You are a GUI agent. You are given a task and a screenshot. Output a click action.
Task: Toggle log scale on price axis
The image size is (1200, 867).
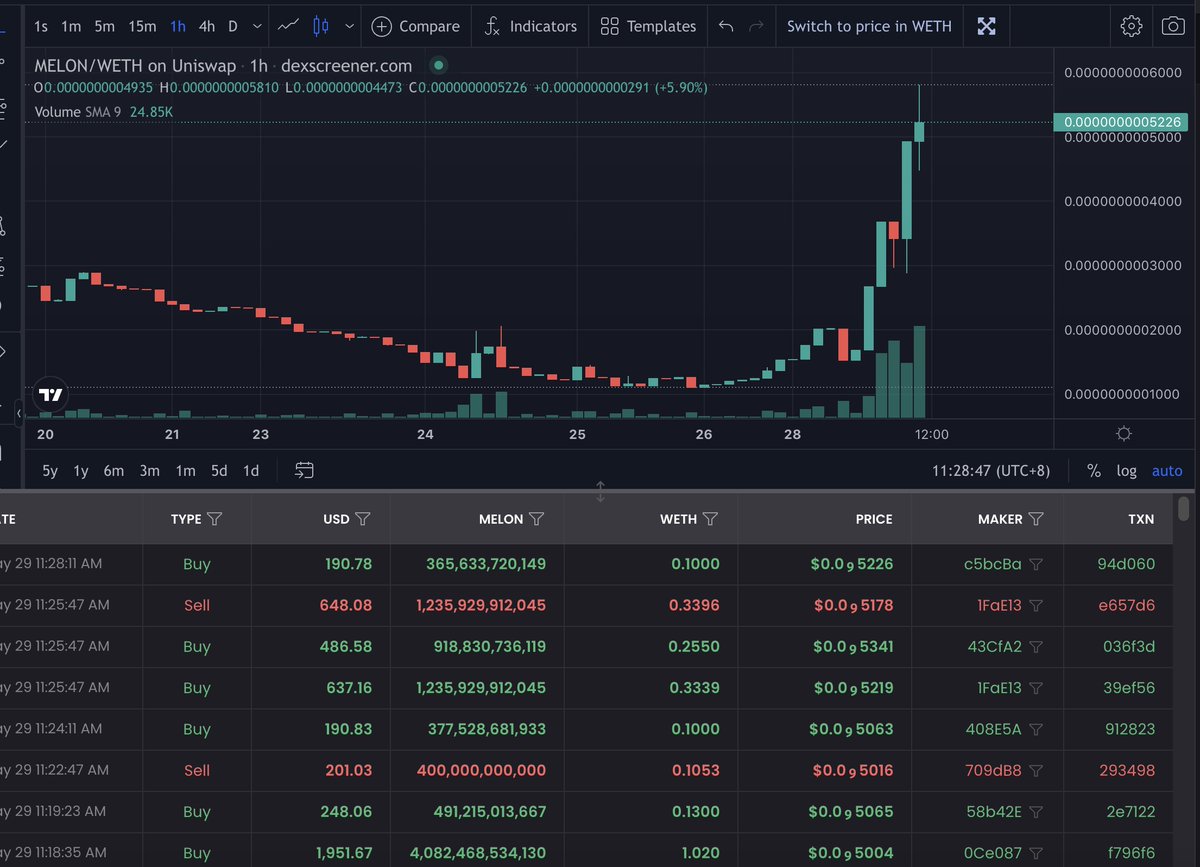tap(1127, 471)
